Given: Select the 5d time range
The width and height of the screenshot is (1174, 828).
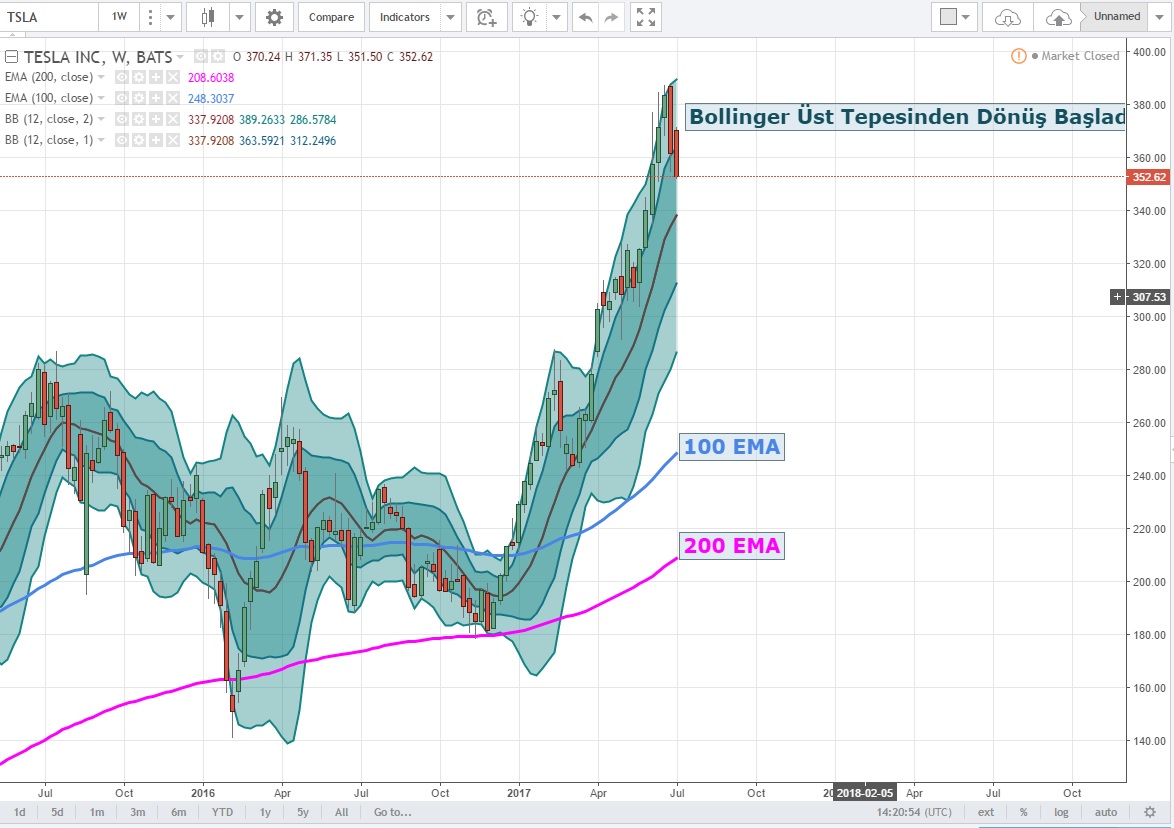Looking at the screenshot, I should [57, 812].
